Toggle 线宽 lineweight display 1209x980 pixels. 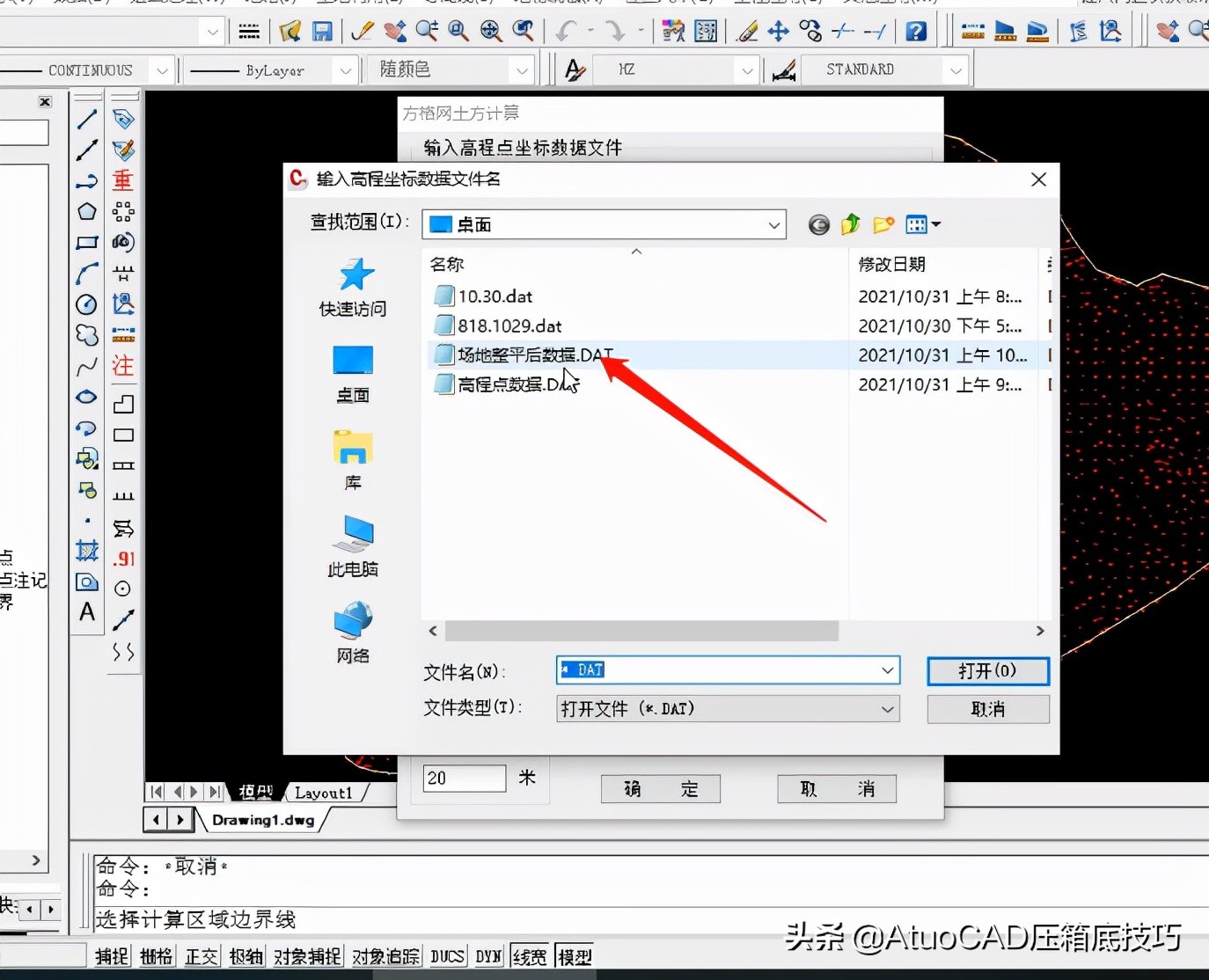click(x=530, y=956)
